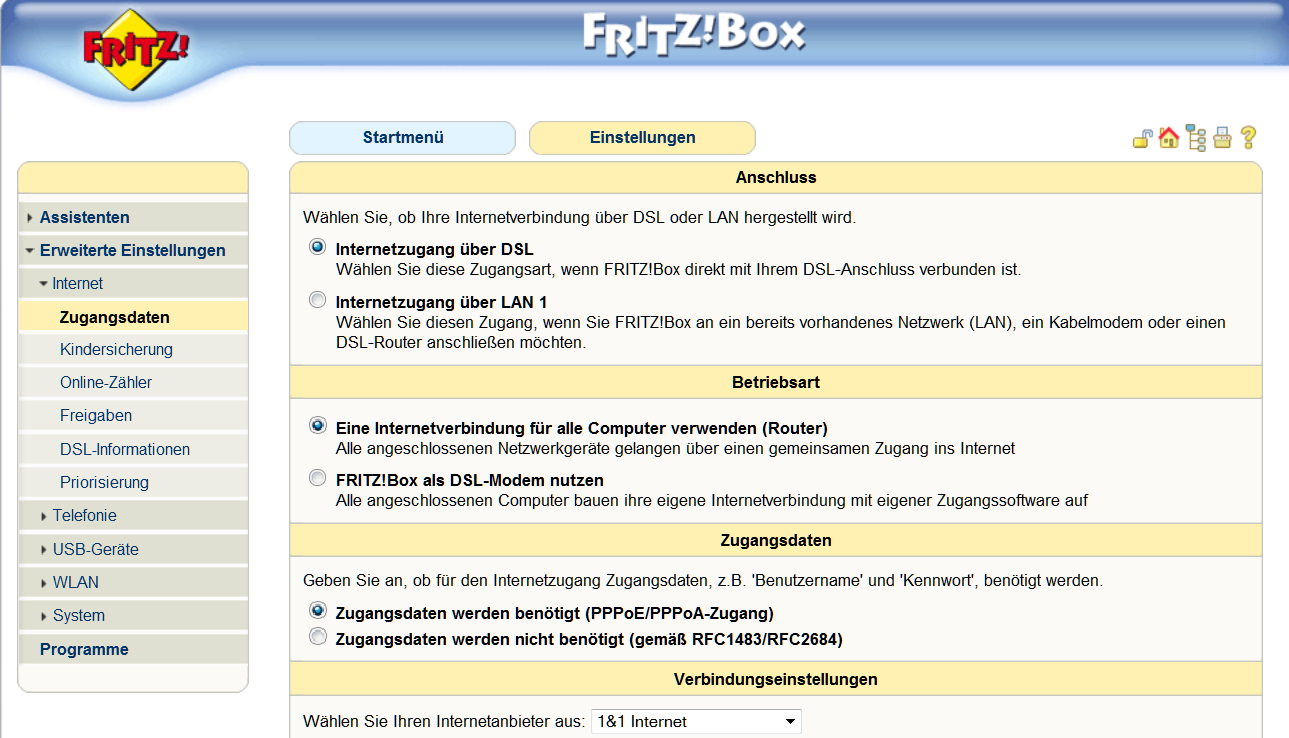Click the open padlock logout icon
The width and height of the screenshot is (1289, 738).
[x=1142, y=138]
